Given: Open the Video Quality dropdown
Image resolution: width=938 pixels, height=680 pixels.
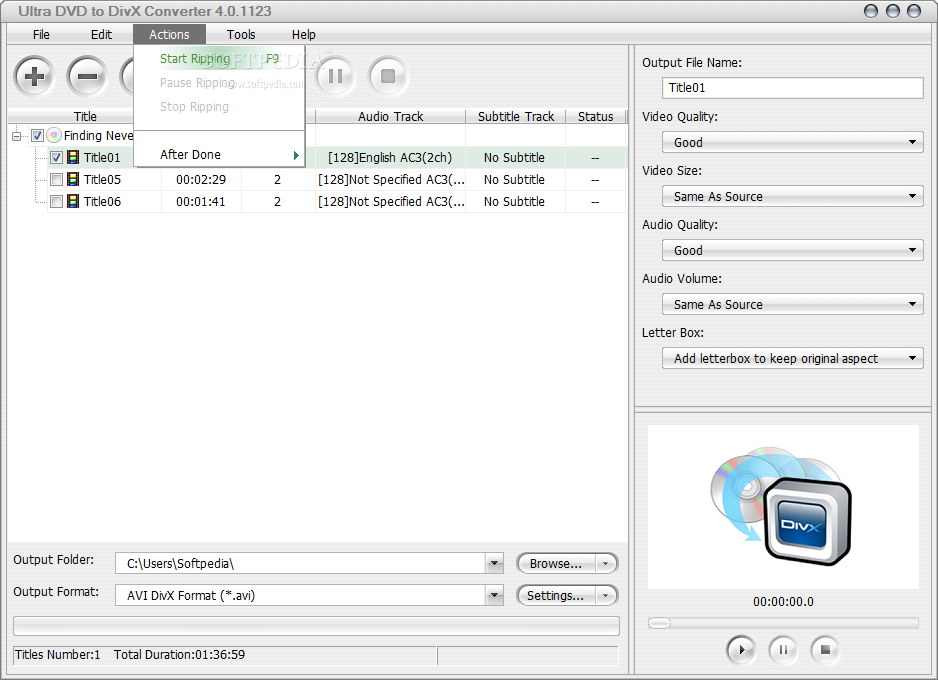Looking at the screenshot, I should point(793,142).
